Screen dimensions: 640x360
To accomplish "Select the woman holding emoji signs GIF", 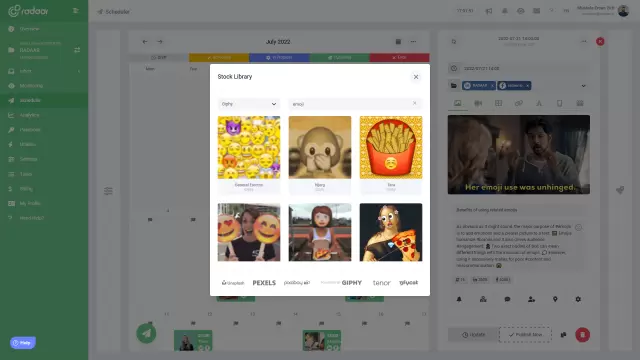I will (249, 232).
